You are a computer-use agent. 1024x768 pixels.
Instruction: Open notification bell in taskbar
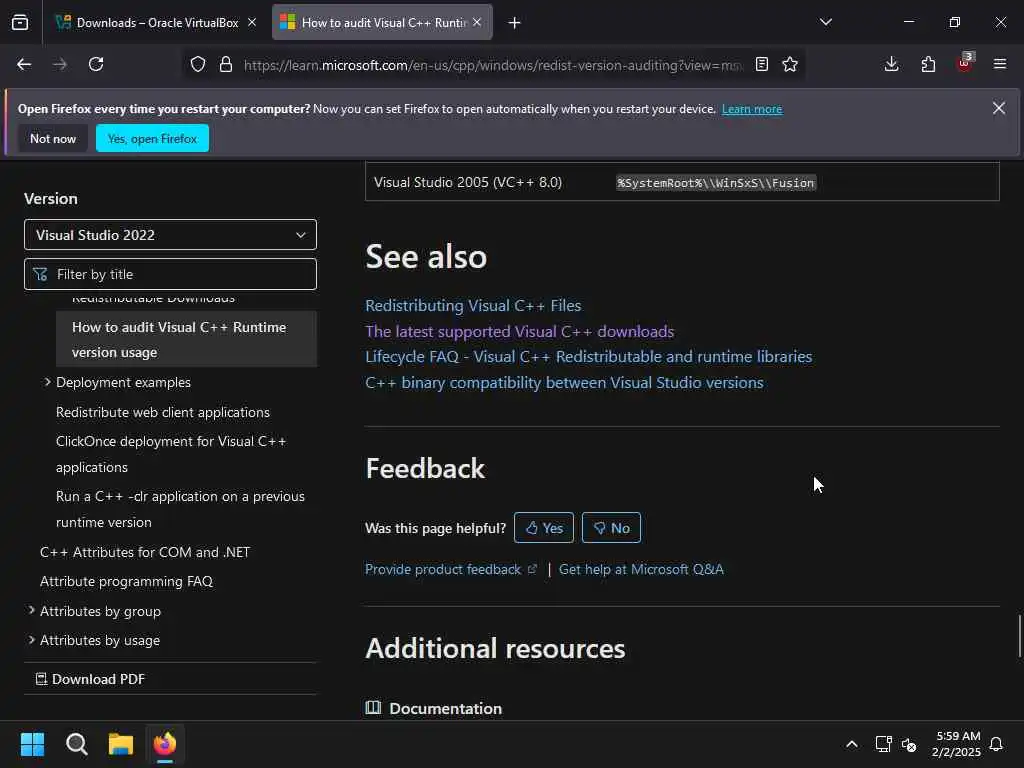(x=997, y=744)
